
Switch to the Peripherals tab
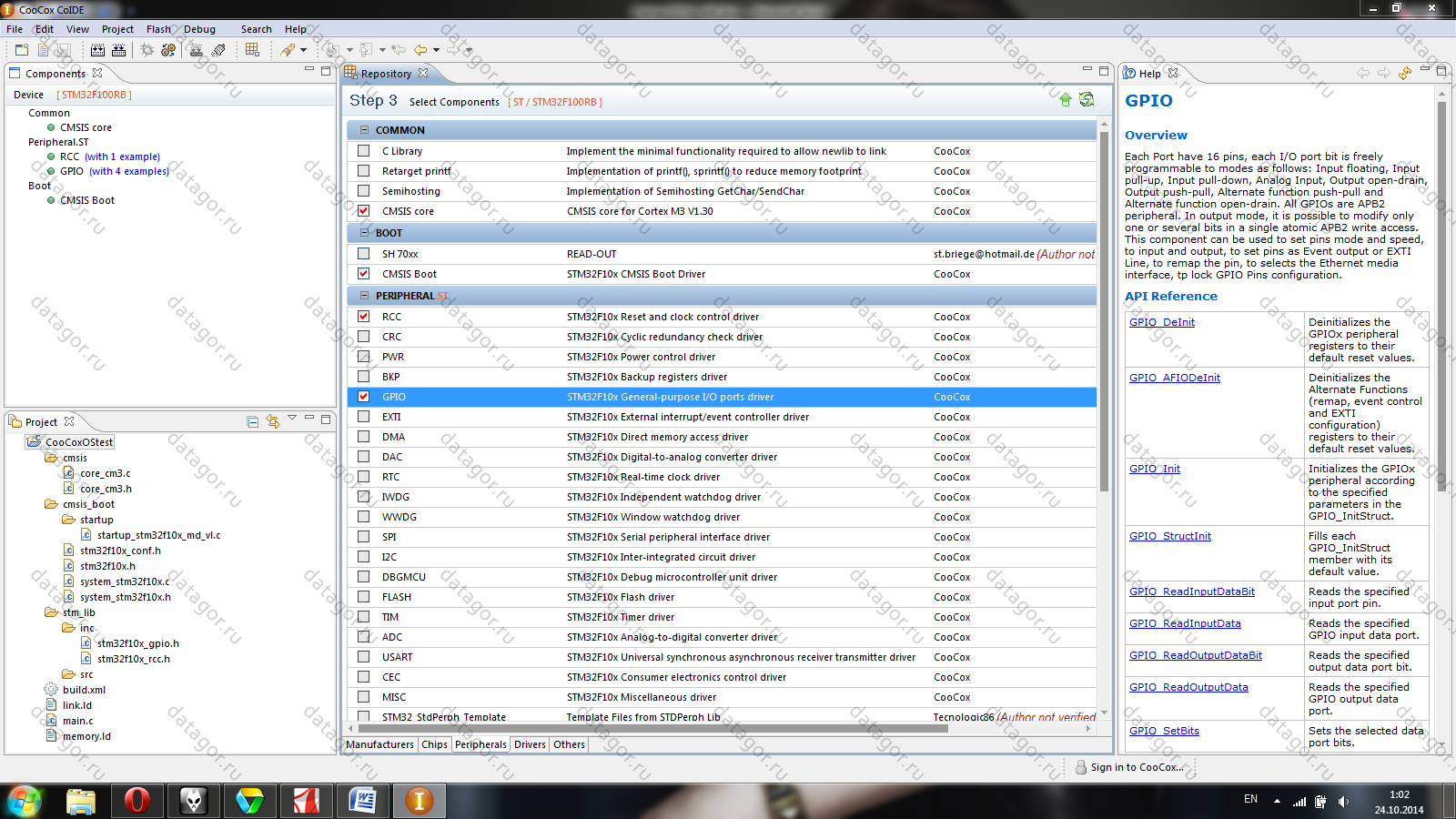[480, 744]
